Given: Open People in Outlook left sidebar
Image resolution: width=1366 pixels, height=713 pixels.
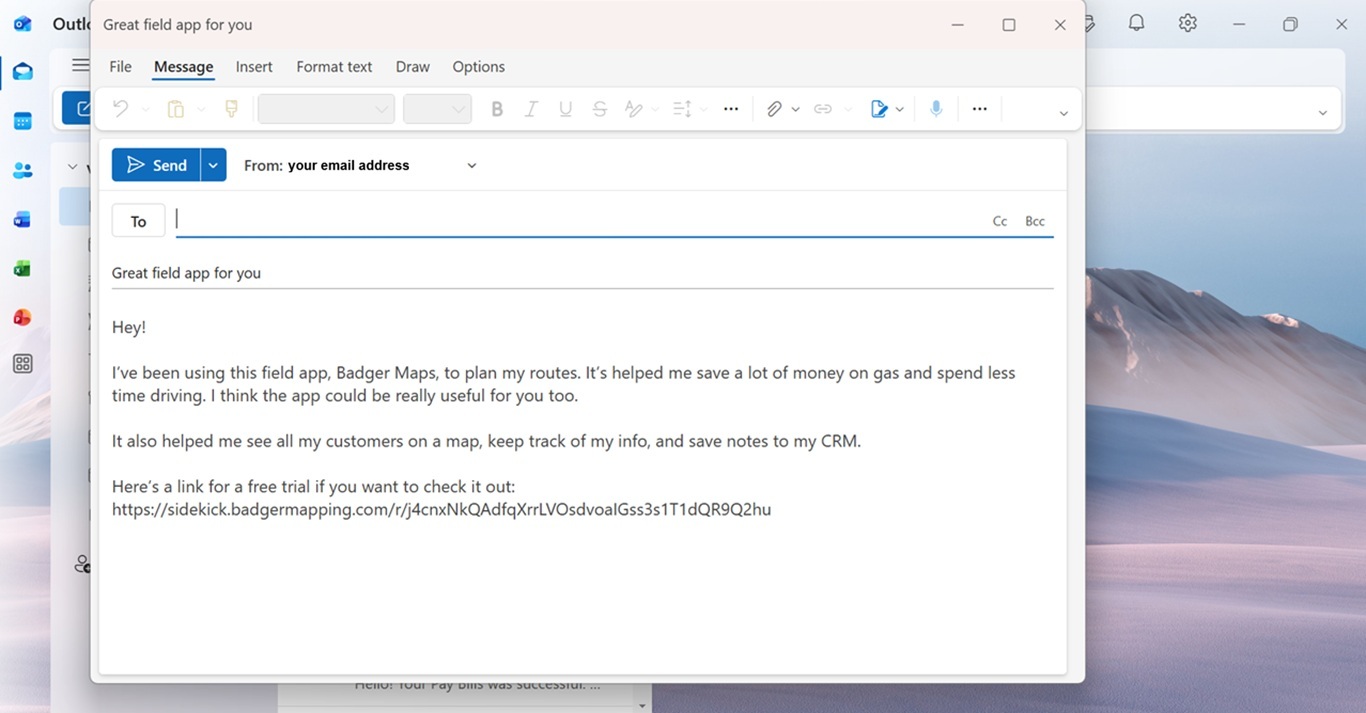Looking at the screenshot, I should click(x=22, y=170).
